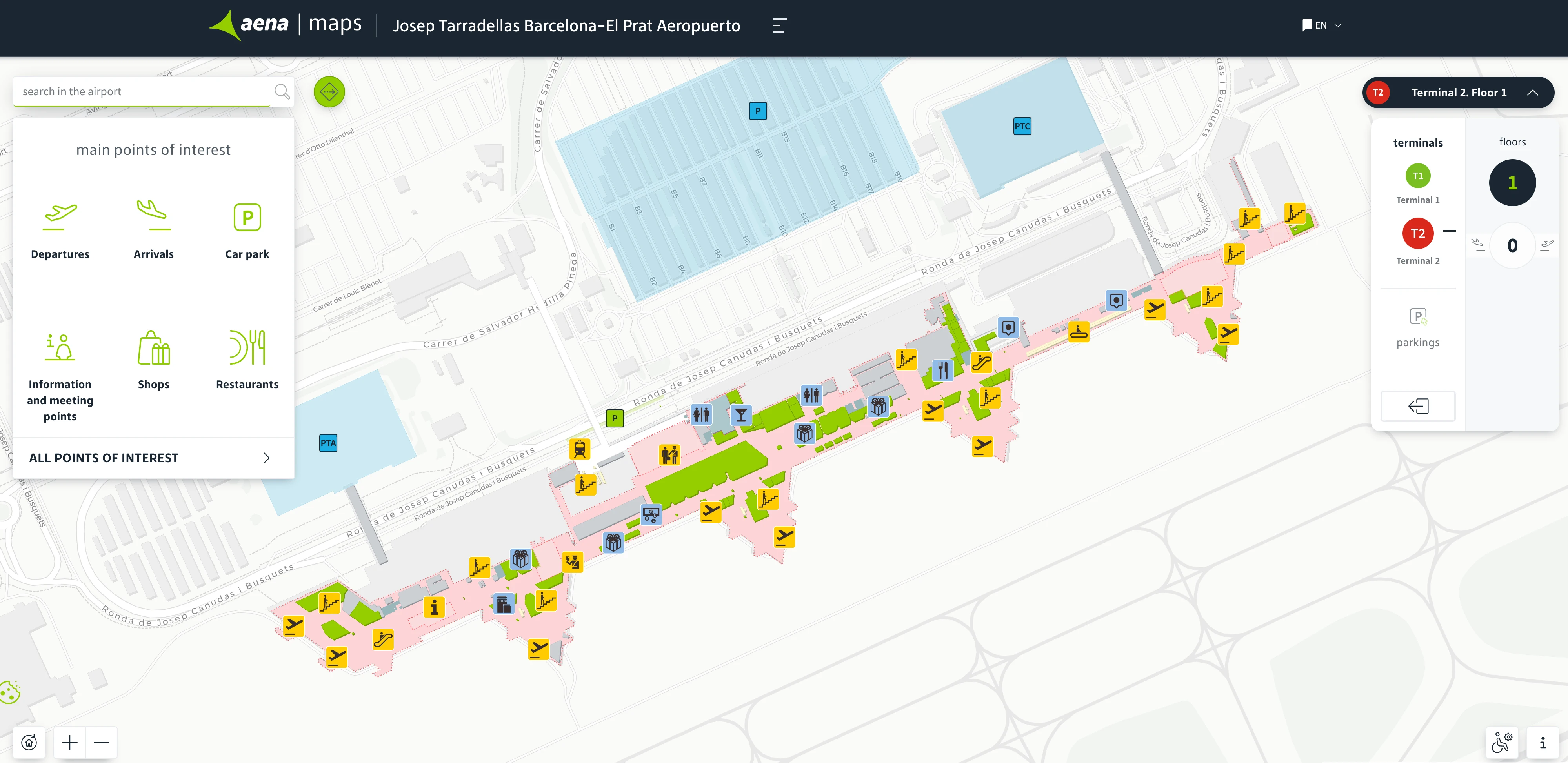
Task: Open Information and meeting points
Action: pyautogui.click(x=60, y=348)
